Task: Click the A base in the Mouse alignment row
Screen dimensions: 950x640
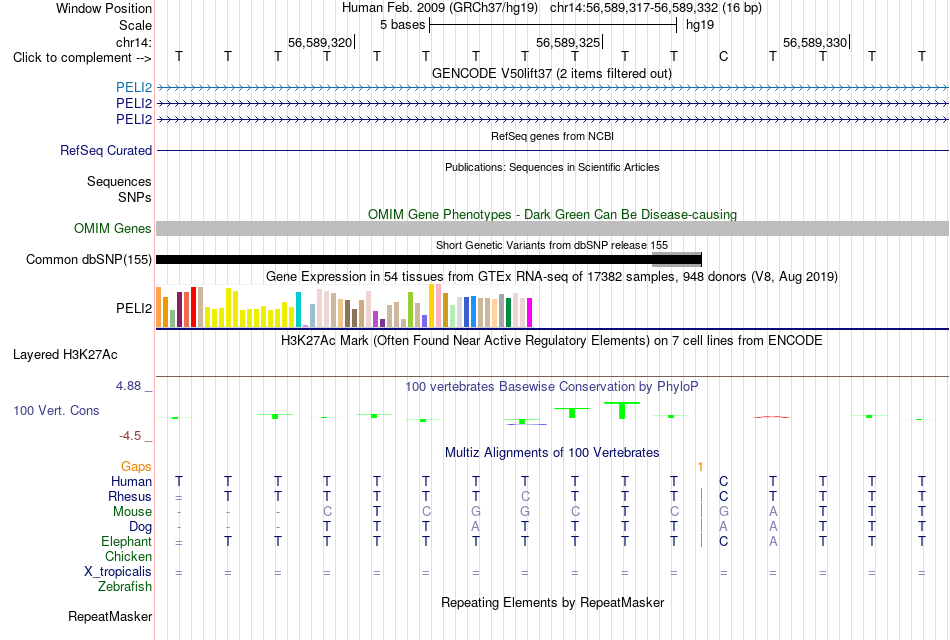Action: (x=772, y=512)
